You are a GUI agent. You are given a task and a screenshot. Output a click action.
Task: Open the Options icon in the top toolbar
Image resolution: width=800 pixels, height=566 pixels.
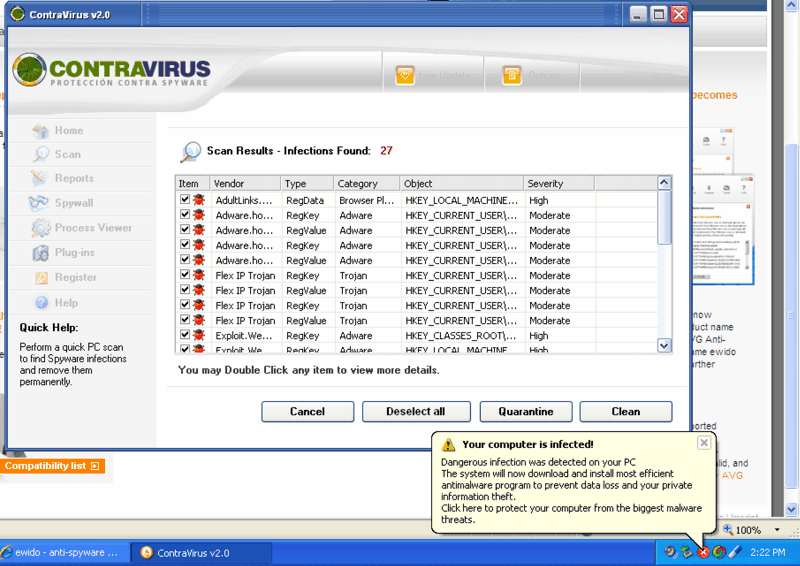[512, 76]
